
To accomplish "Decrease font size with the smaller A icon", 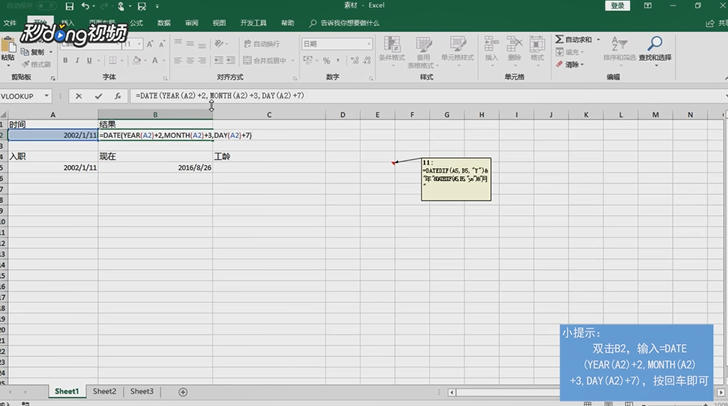I will pos(162,44).
